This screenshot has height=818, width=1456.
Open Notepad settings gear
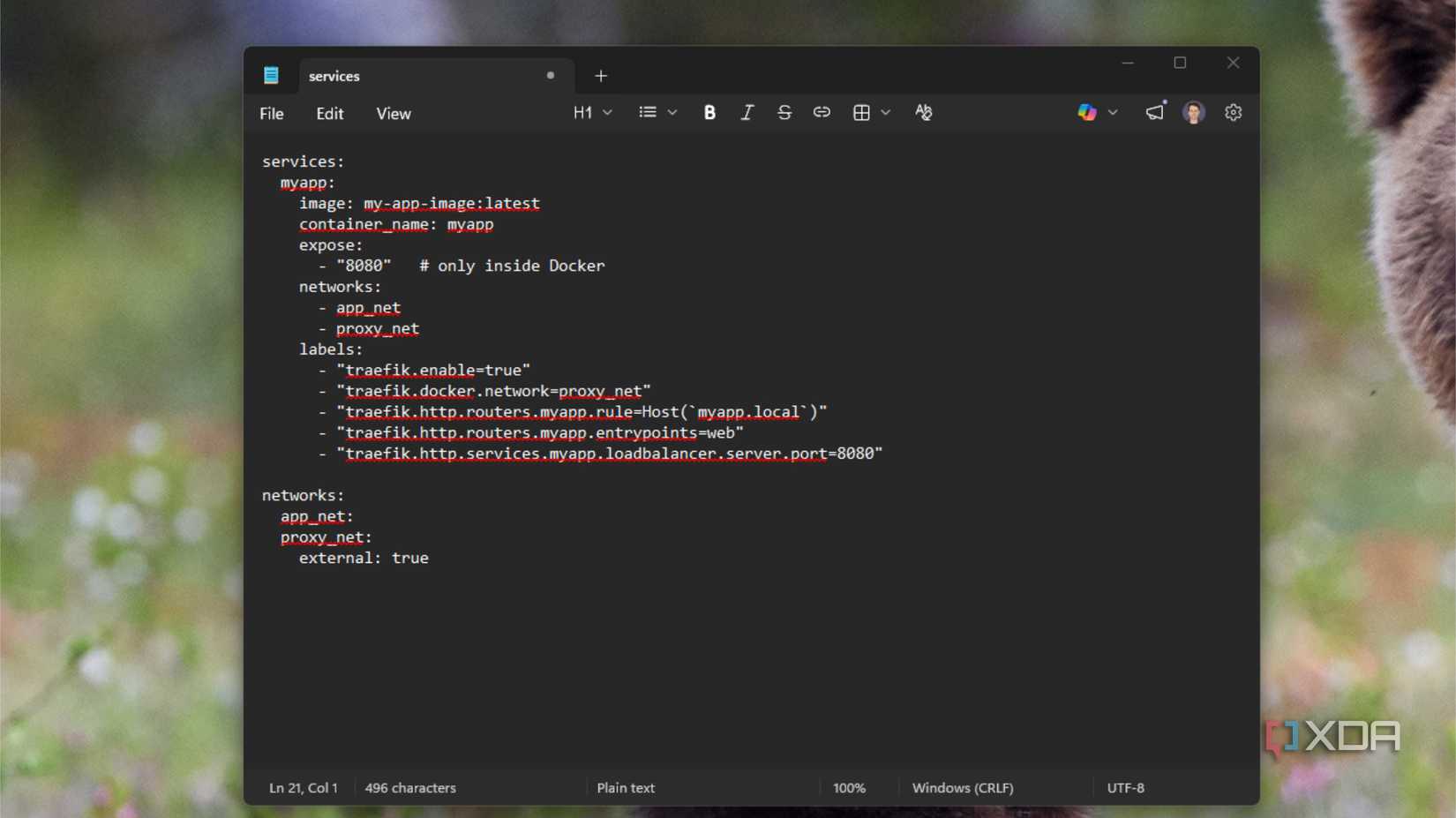tap(1233, 113)
